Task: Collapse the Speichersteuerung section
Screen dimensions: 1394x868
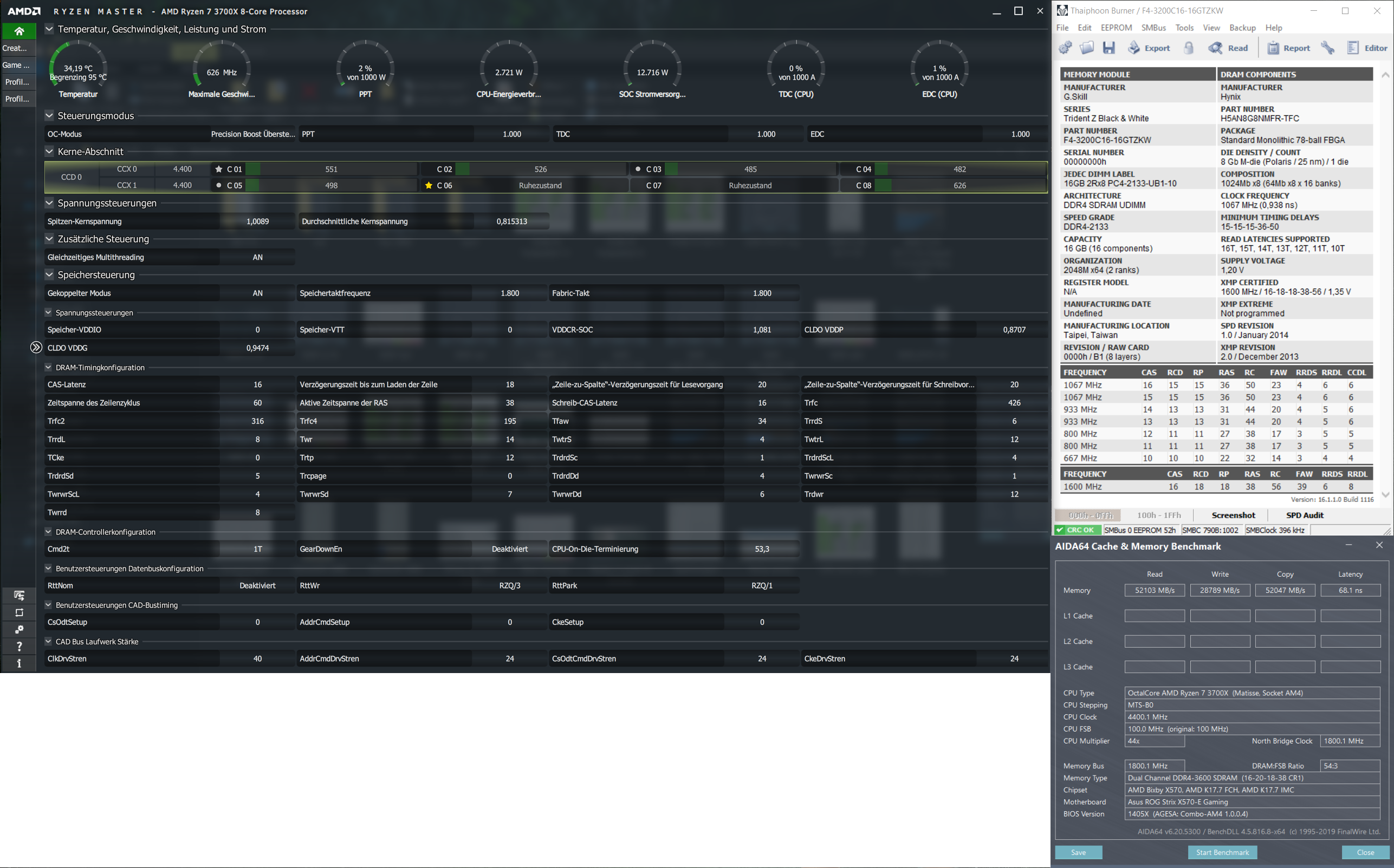Action: click(49, 275)
